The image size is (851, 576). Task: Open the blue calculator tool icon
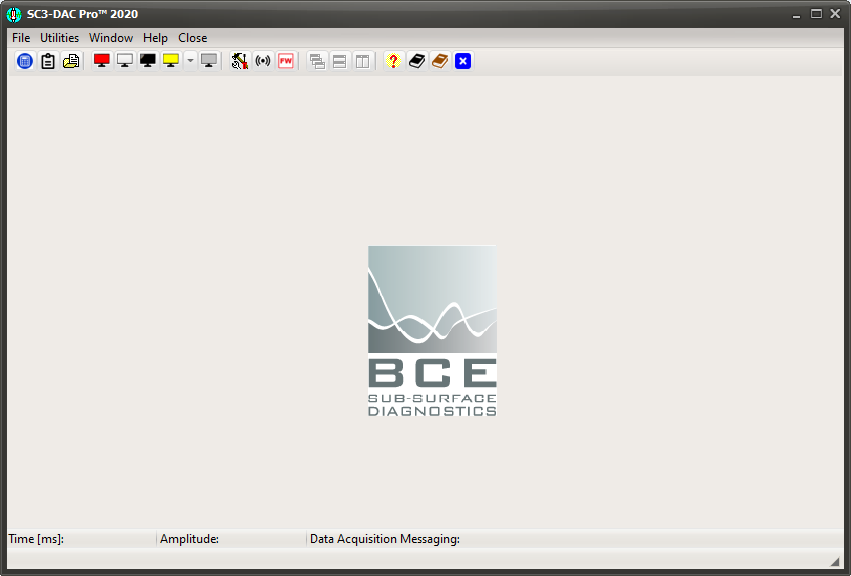click(x=24, y=61)
